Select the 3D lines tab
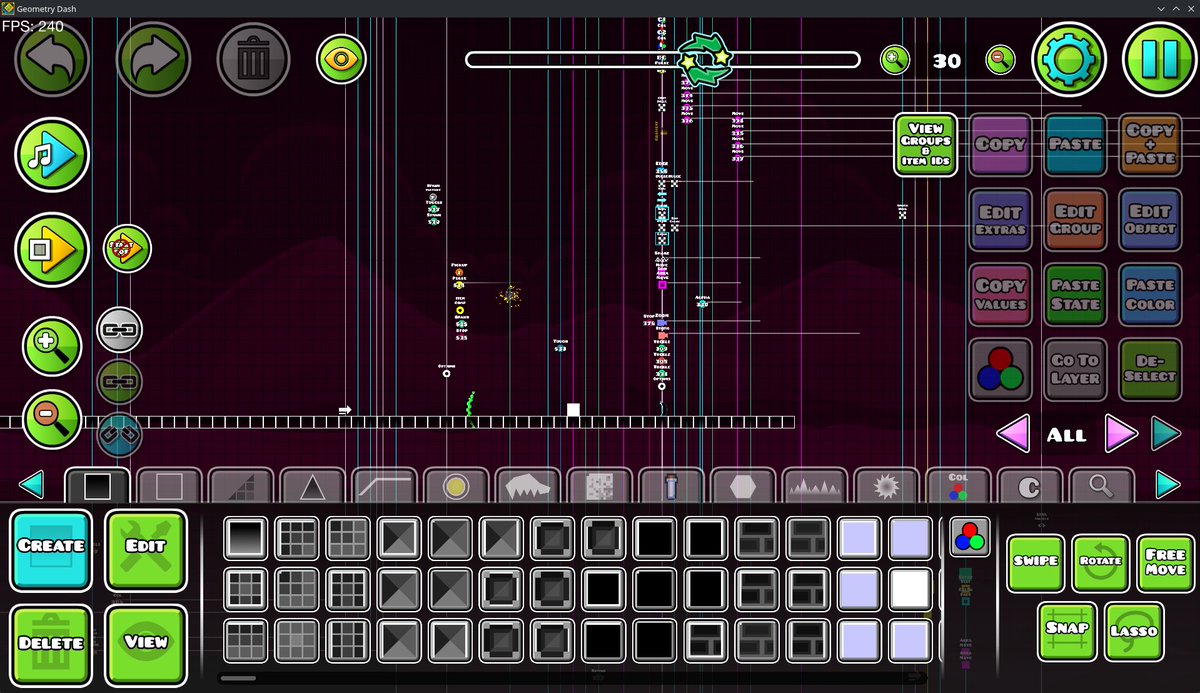The image size is (1200, 693). (385, 486)
